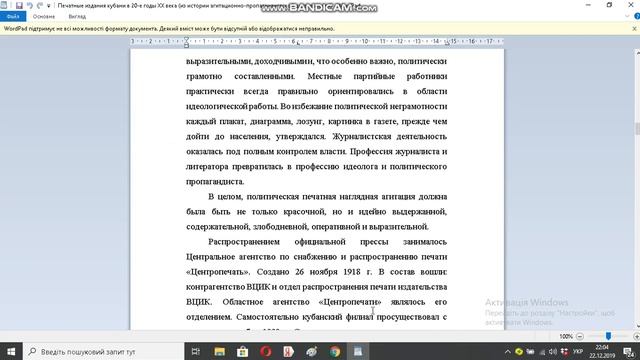Click the red Dropbox-style tray icon

pos(564,351)
